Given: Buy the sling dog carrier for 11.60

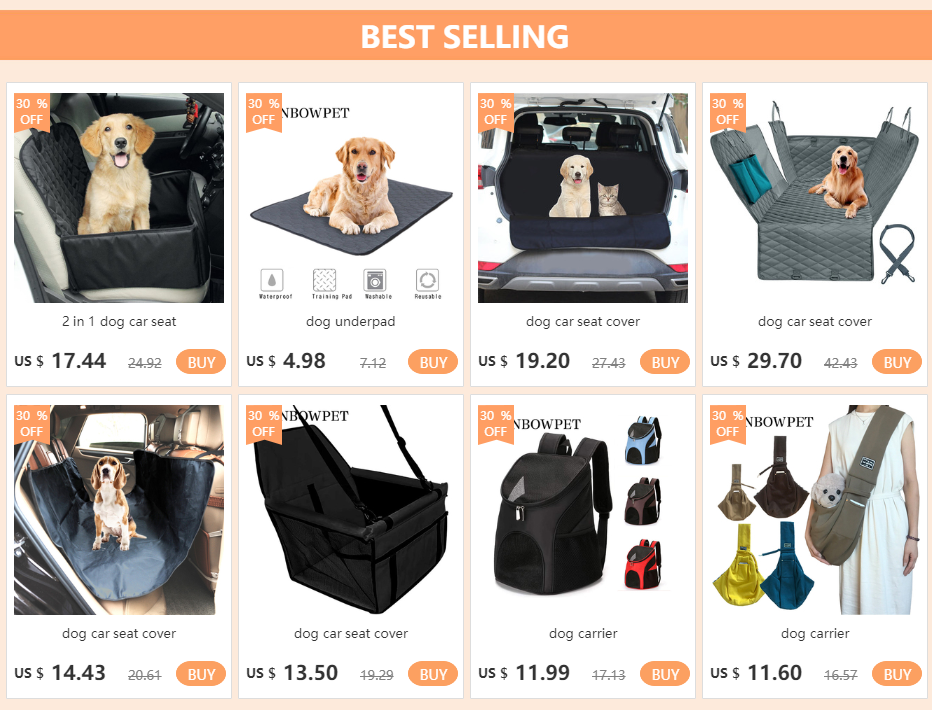Looking at the screenshot, I should click(896, 674).
